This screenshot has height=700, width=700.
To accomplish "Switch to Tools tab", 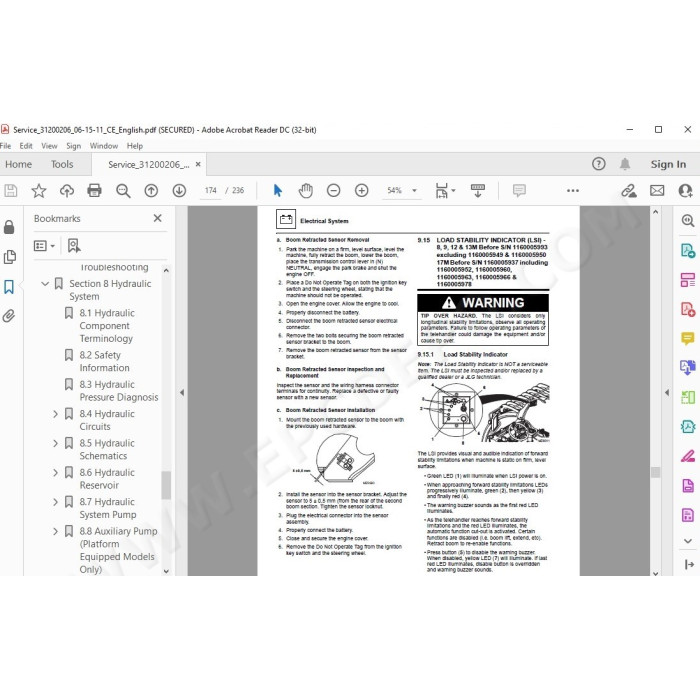I will pos(62,164).
